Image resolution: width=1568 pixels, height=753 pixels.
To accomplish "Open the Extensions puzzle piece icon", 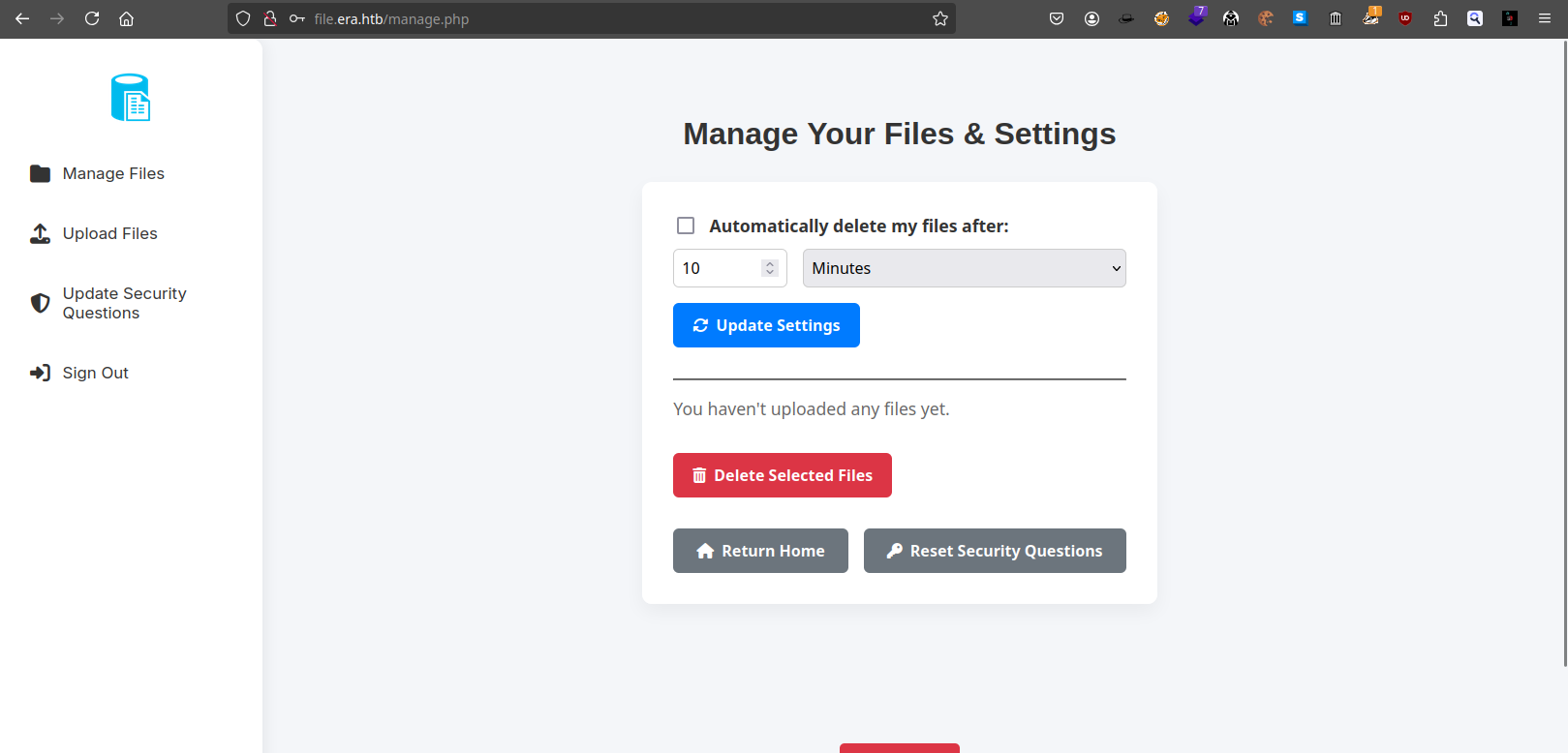I will [1440, 18].
